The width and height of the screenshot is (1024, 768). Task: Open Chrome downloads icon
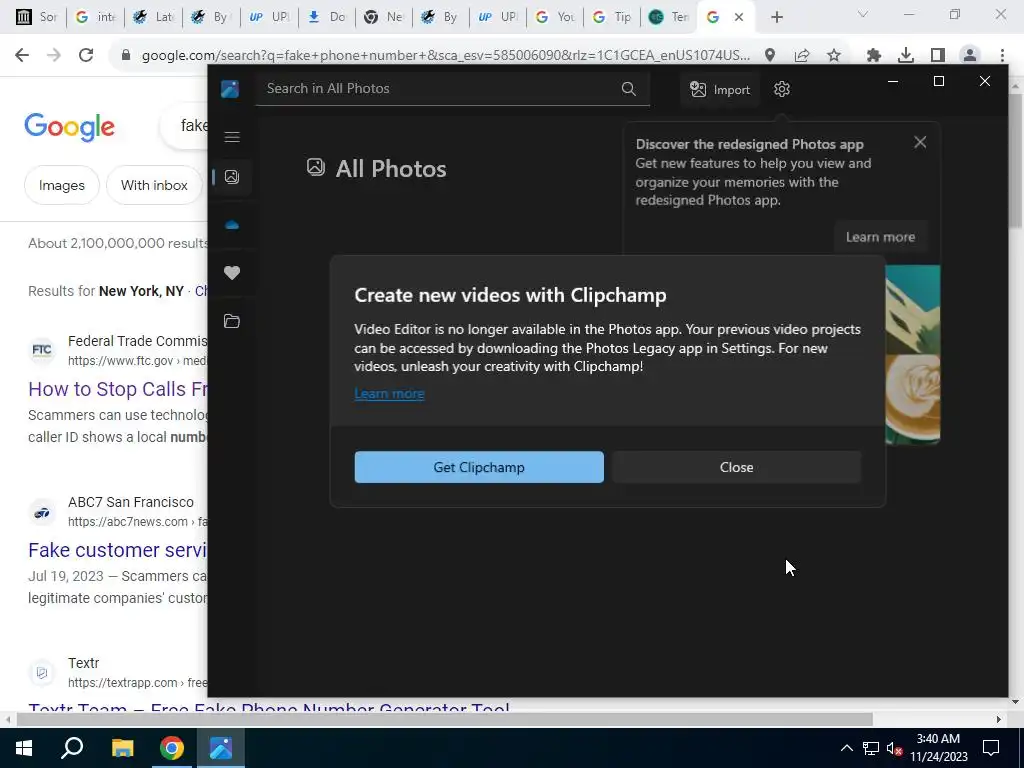(x=906, y=56)
